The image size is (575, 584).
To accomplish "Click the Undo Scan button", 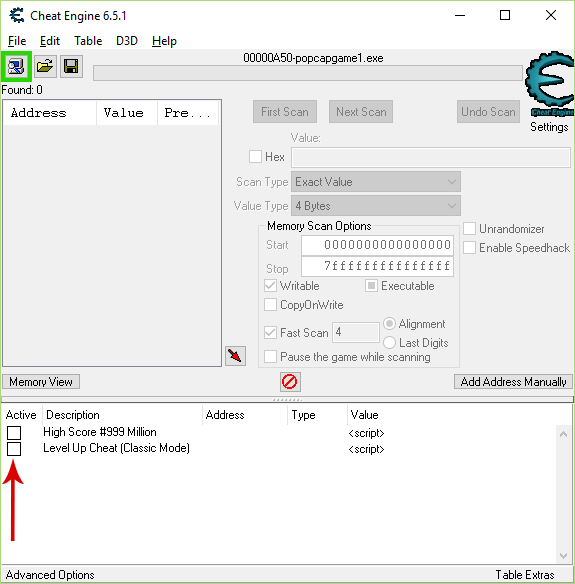I will (488, 111).
